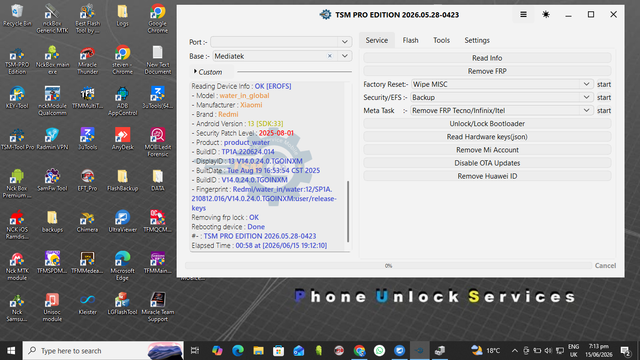The width and height of the screenshot is (640, 360).
Task: Click the Remove FRP button
Action: [x=487, y=71]
